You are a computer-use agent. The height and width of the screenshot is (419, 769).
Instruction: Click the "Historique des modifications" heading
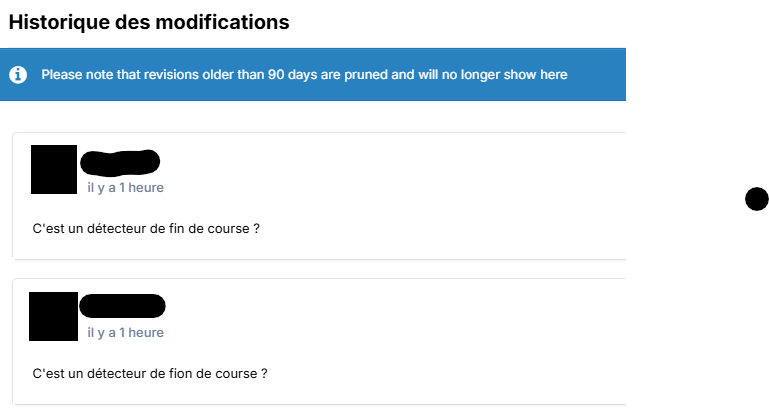point(149,22)
